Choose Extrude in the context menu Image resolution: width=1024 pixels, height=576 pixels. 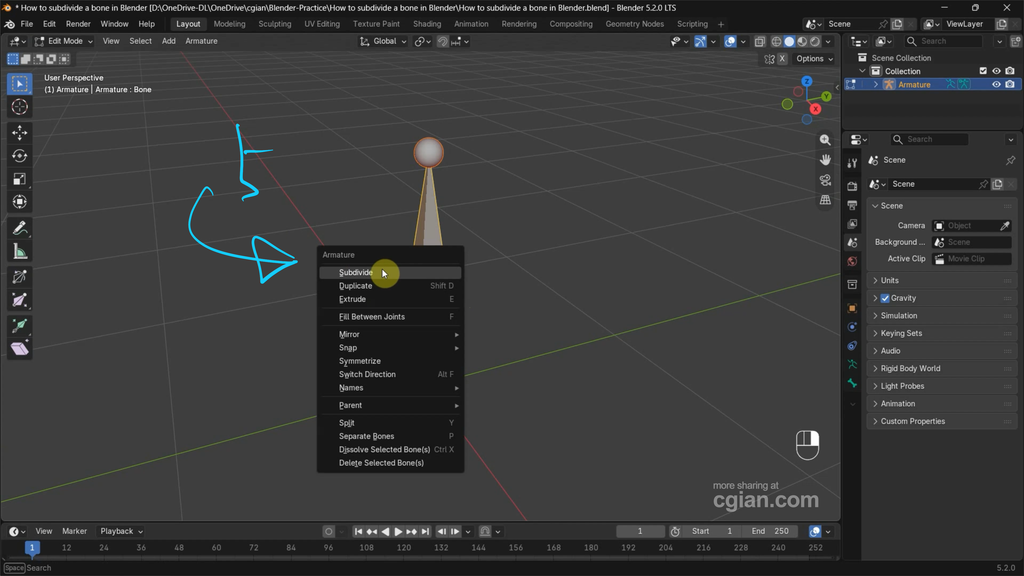(391, 299)
